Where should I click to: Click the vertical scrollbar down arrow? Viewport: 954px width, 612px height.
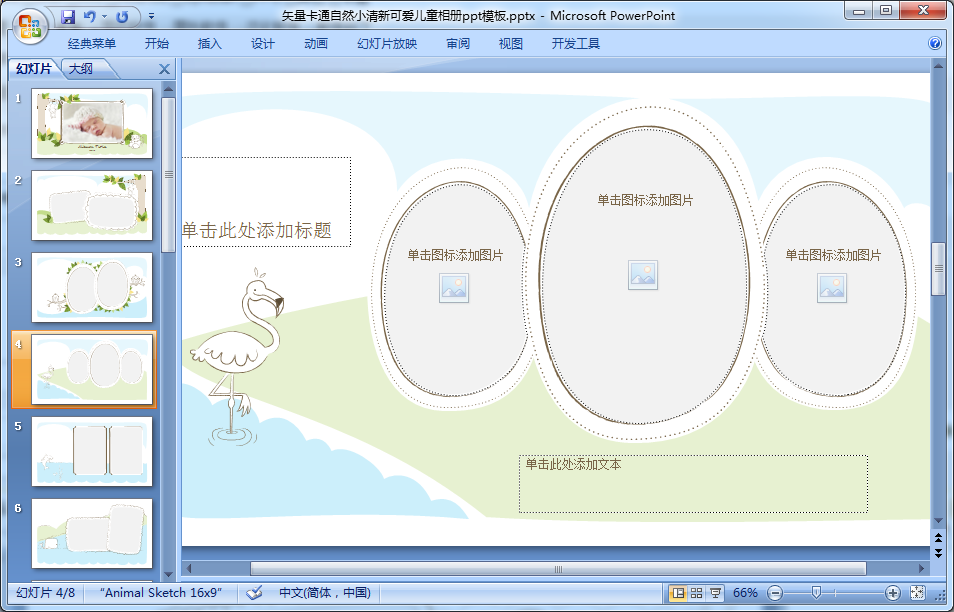pyautogui.click(x=938, y=521)
